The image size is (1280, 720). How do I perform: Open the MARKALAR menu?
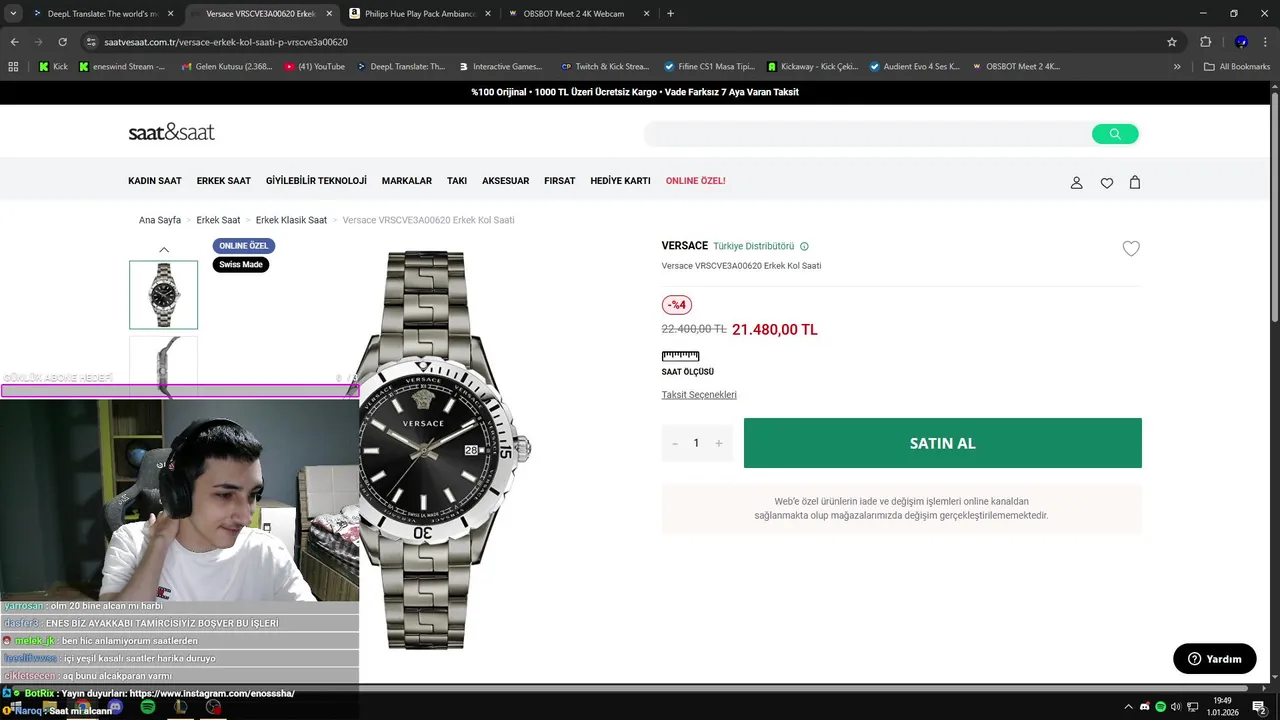407,181
